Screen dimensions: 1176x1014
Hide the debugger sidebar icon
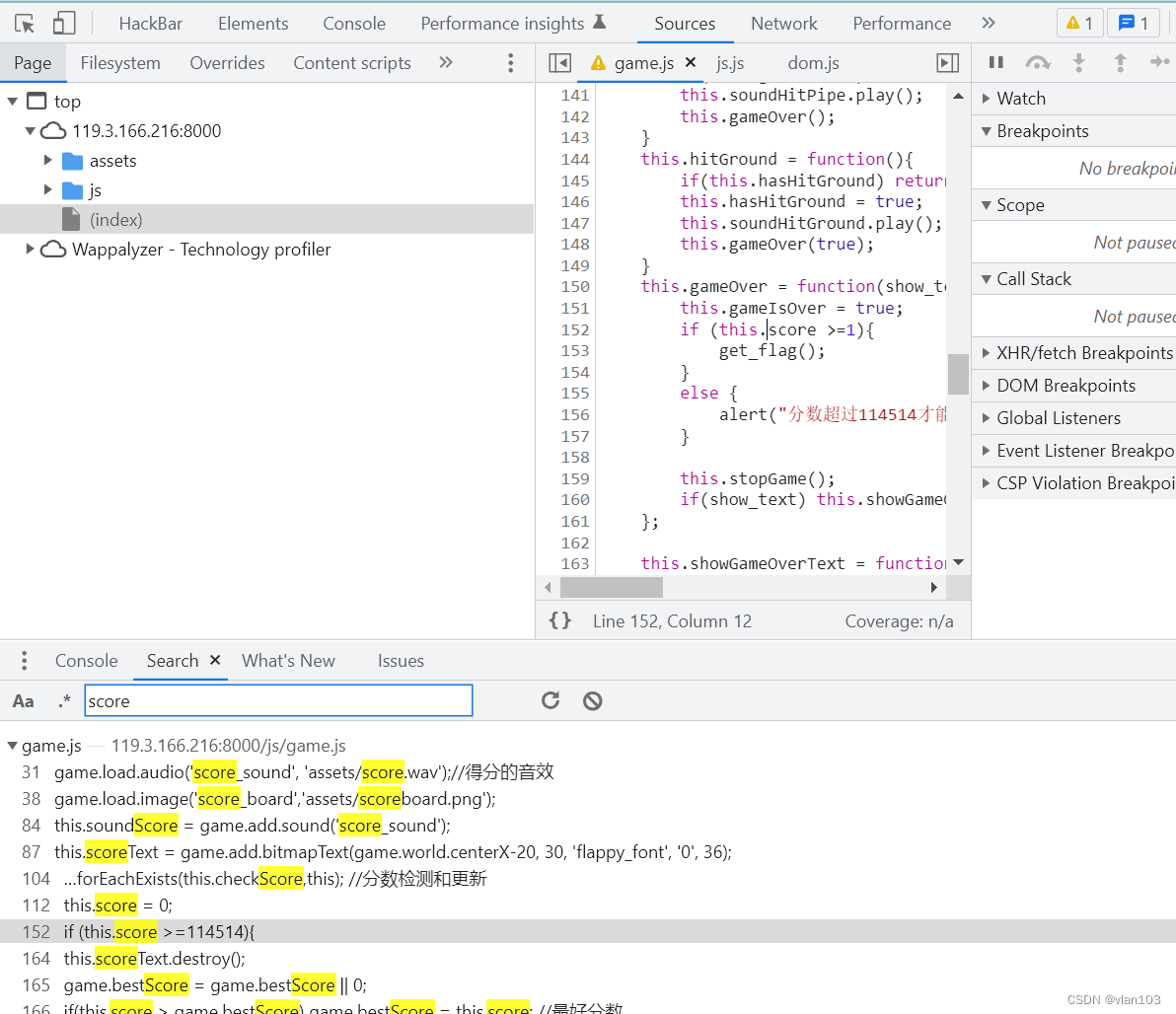[947, 63]
